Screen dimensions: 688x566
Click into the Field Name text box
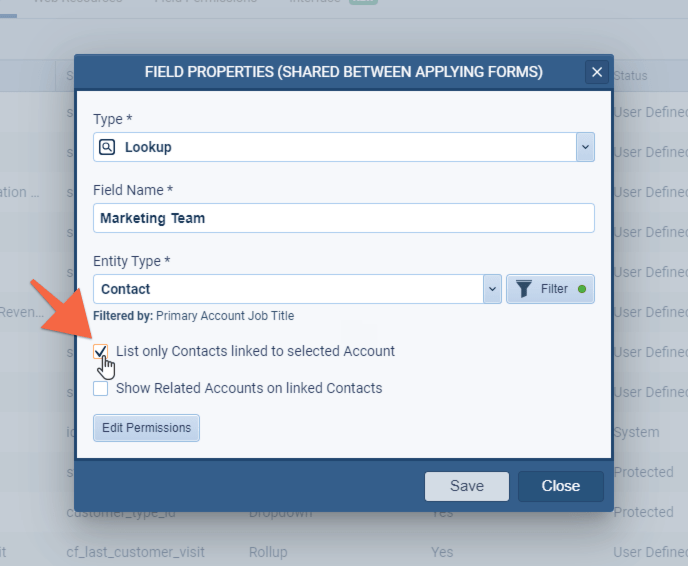[x=344, y=218]
